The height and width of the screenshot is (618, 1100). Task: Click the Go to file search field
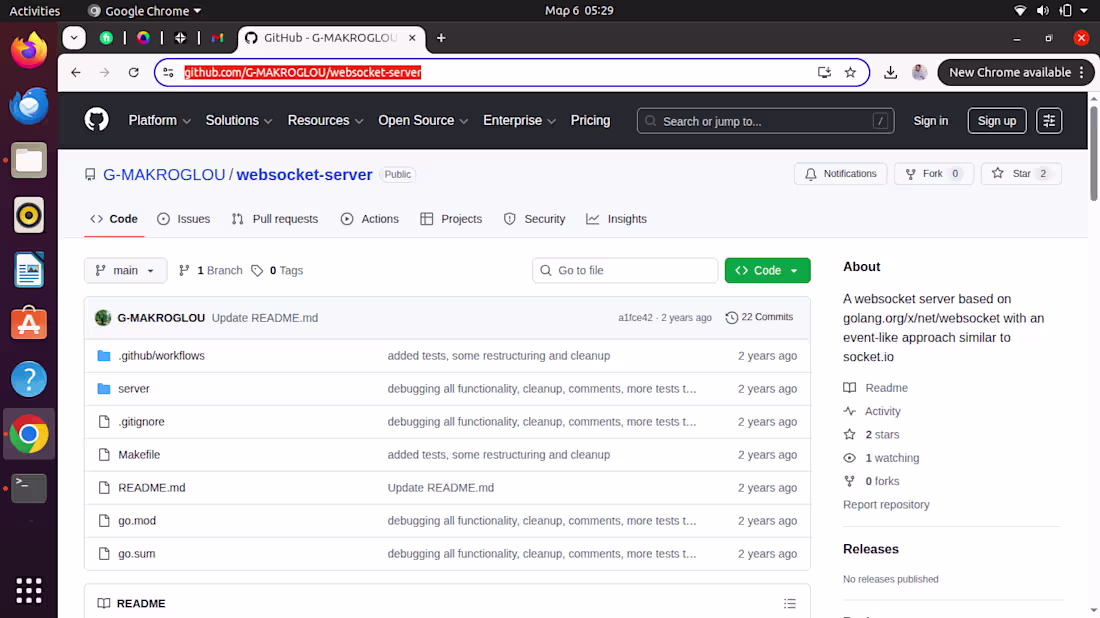625,270
